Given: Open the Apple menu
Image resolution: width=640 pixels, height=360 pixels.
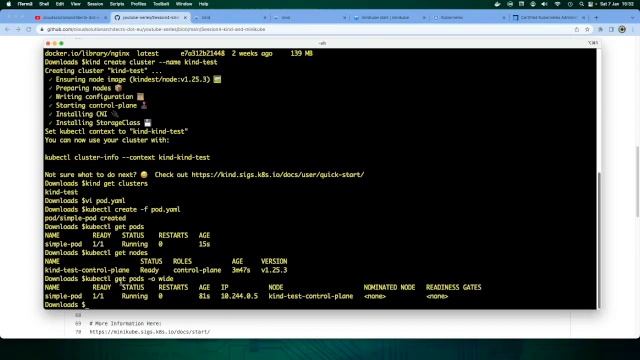Looking at the screenshot, I should point(9,4).
